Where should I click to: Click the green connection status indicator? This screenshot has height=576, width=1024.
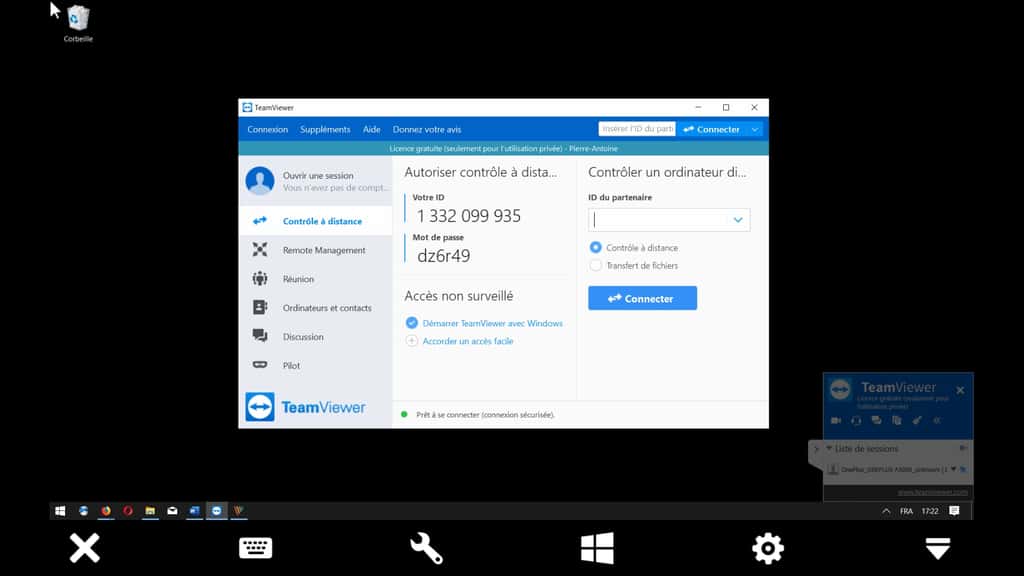(x=404, y=414)
